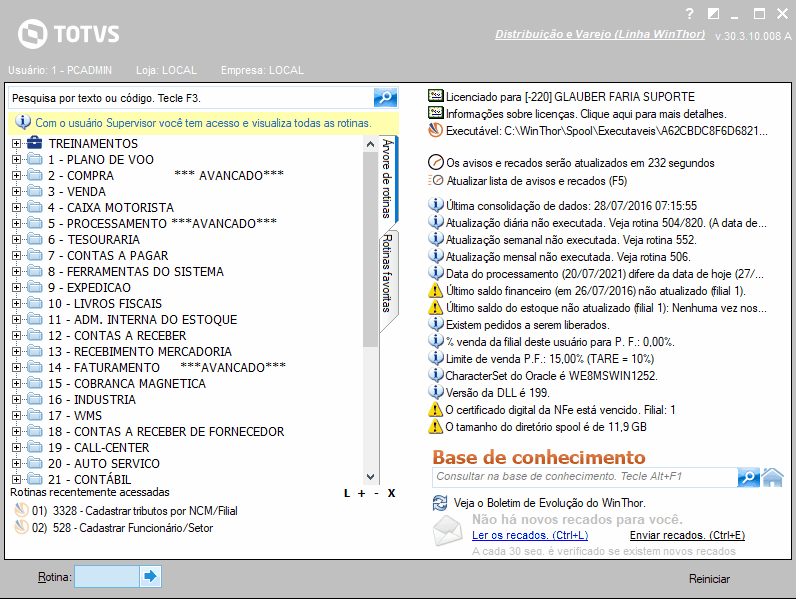Expand the 6 - TESOURARIA node
This screenshot has width=796, height=599.
click(17, 240)
